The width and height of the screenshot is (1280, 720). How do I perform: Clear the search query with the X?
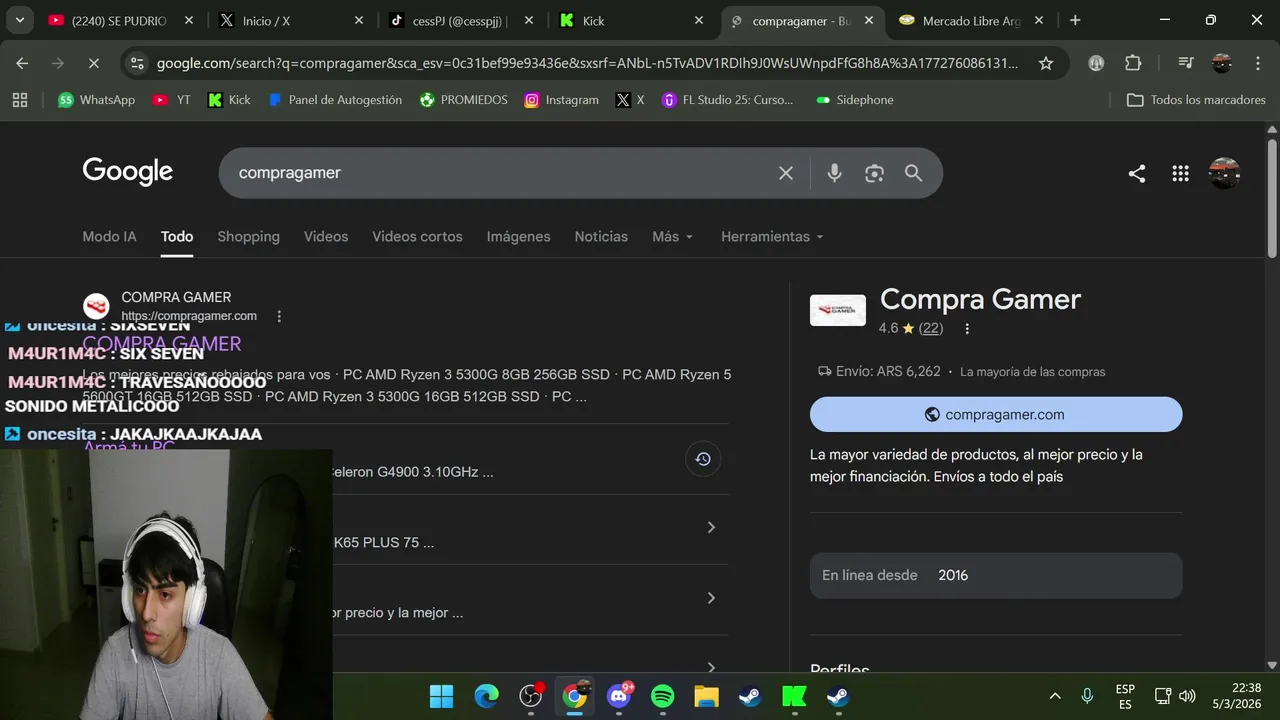[x=786, y=173]
